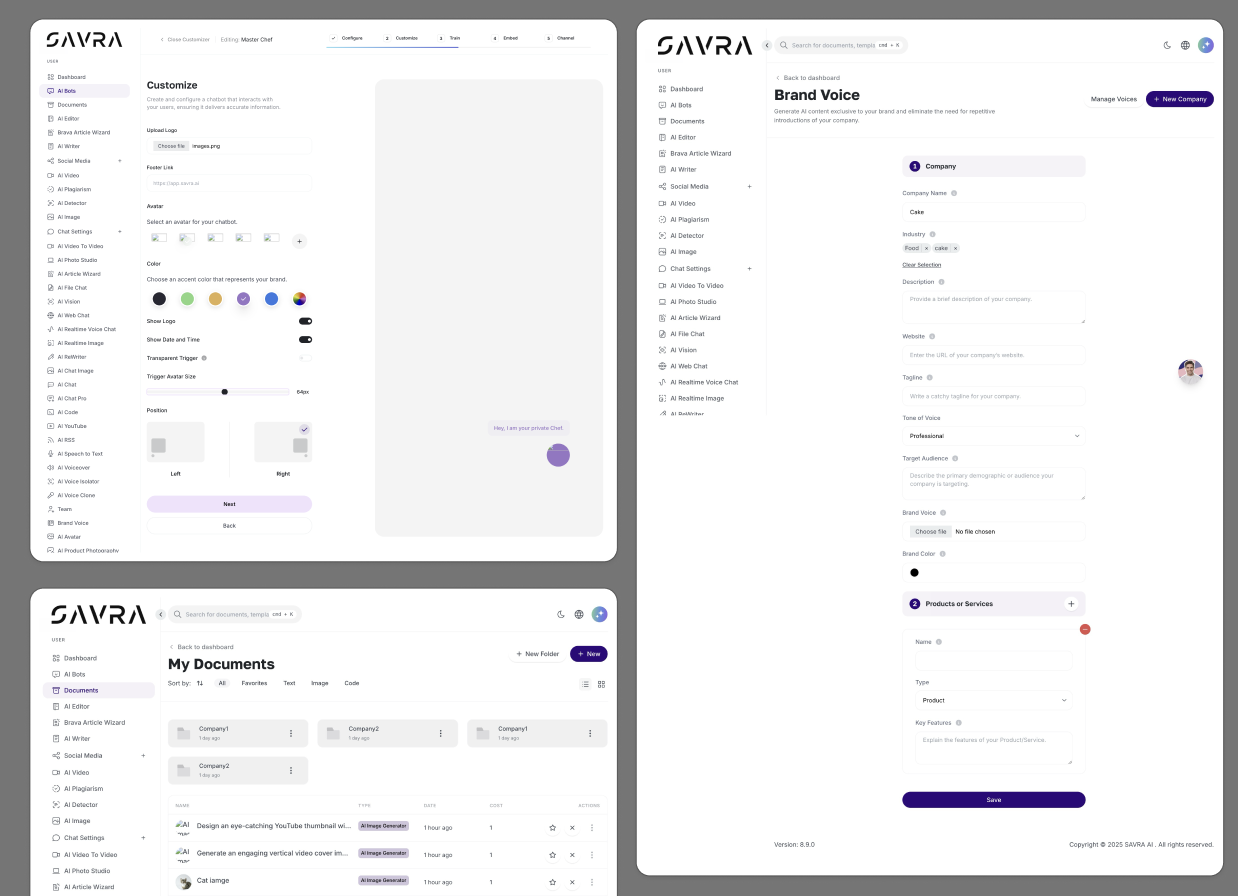Viewport: 1238px width, 896px height.
Task: Click Manage Voices
Action: coord(1114,99)
